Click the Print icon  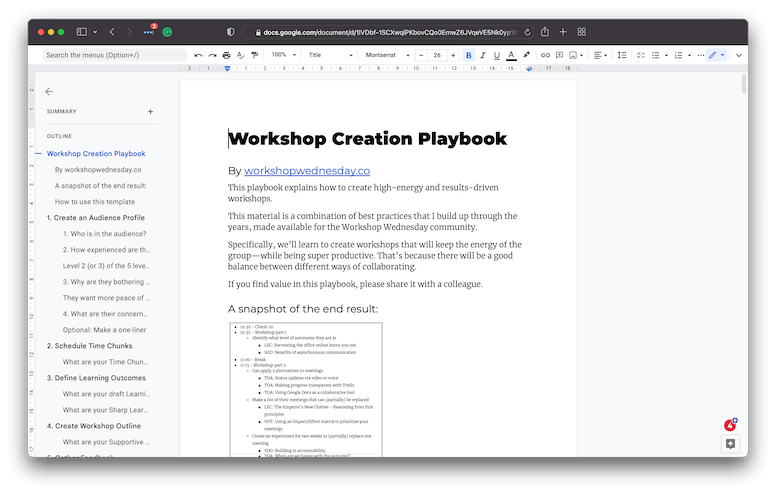click(x=227, y=55)
